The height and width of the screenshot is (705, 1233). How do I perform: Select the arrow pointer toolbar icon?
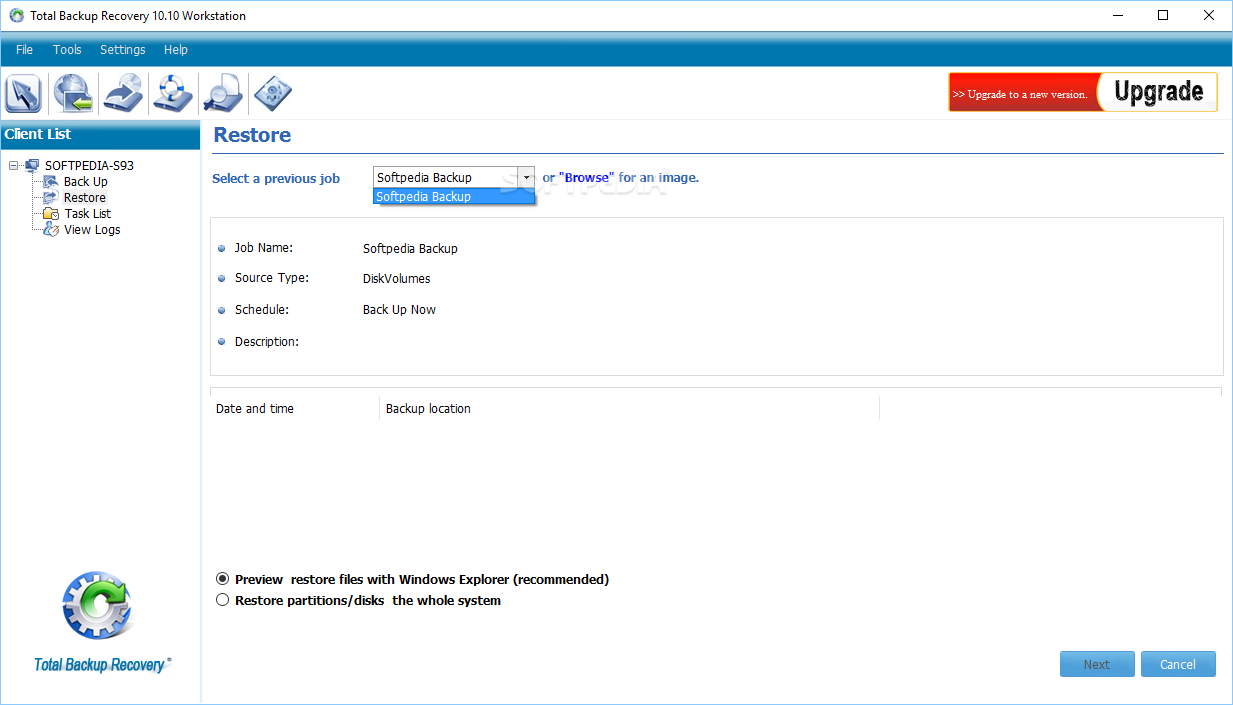pos(23,94)
